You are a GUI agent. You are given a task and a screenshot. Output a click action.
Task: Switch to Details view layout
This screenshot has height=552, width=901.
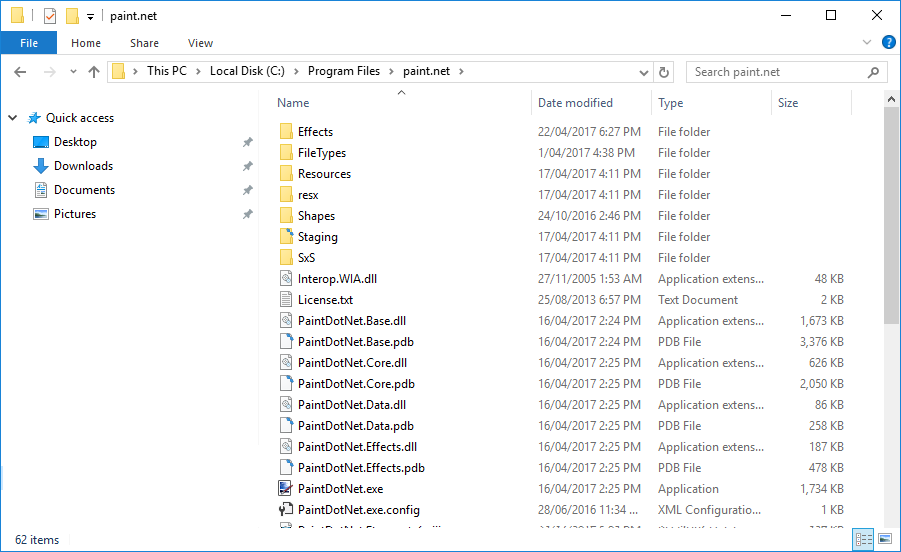click(863, 540)
